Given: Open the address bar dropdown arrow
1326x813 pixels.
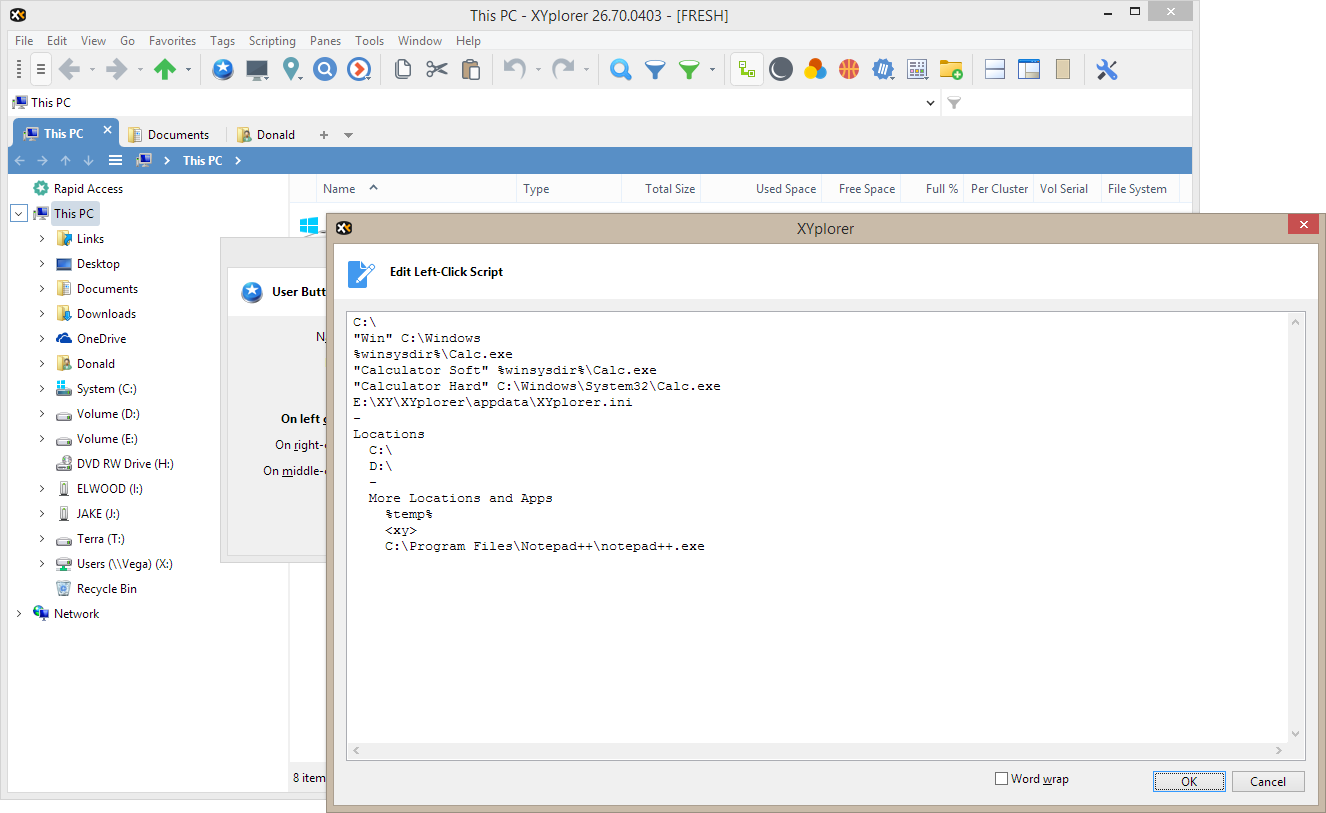Looking at the screenshot, I should (931, 103).
